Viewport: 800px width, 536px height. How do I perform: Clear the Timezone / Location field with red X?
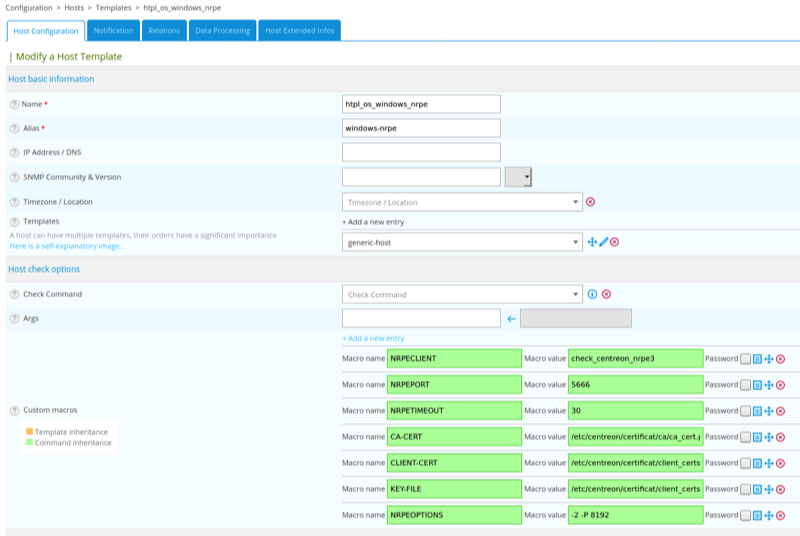591,202
